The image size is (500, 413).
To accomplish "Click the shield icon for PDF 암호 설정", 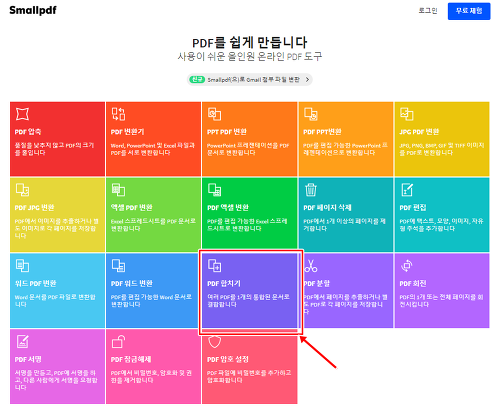I will (214, 342).
